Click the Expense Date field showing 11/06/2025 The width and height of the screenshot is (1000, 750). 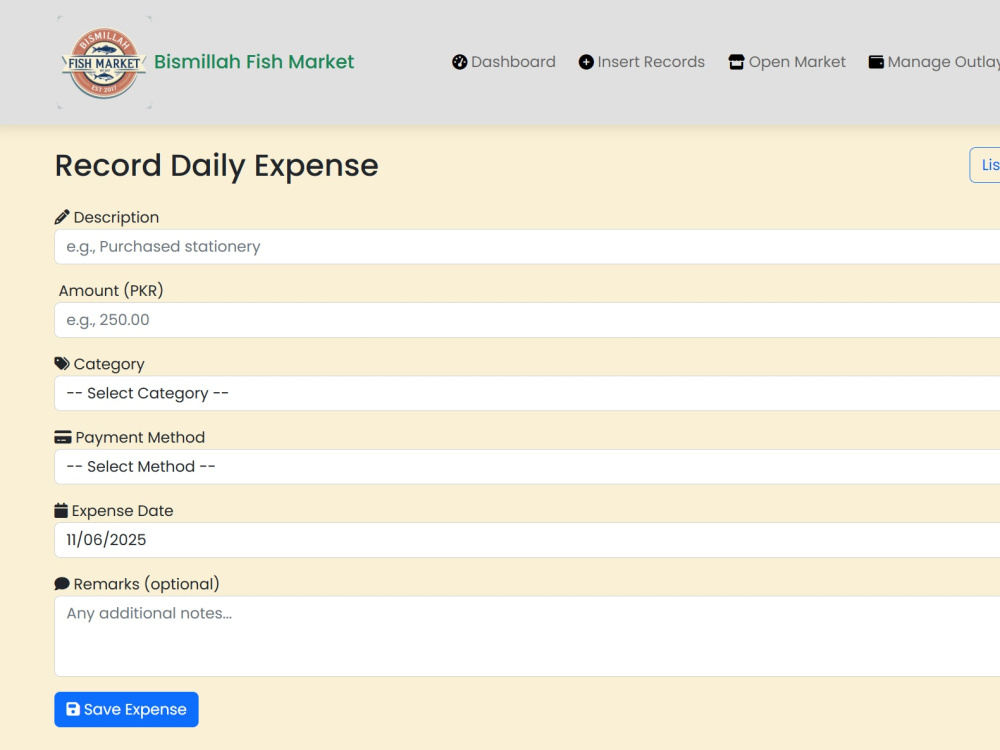point(527,540)
